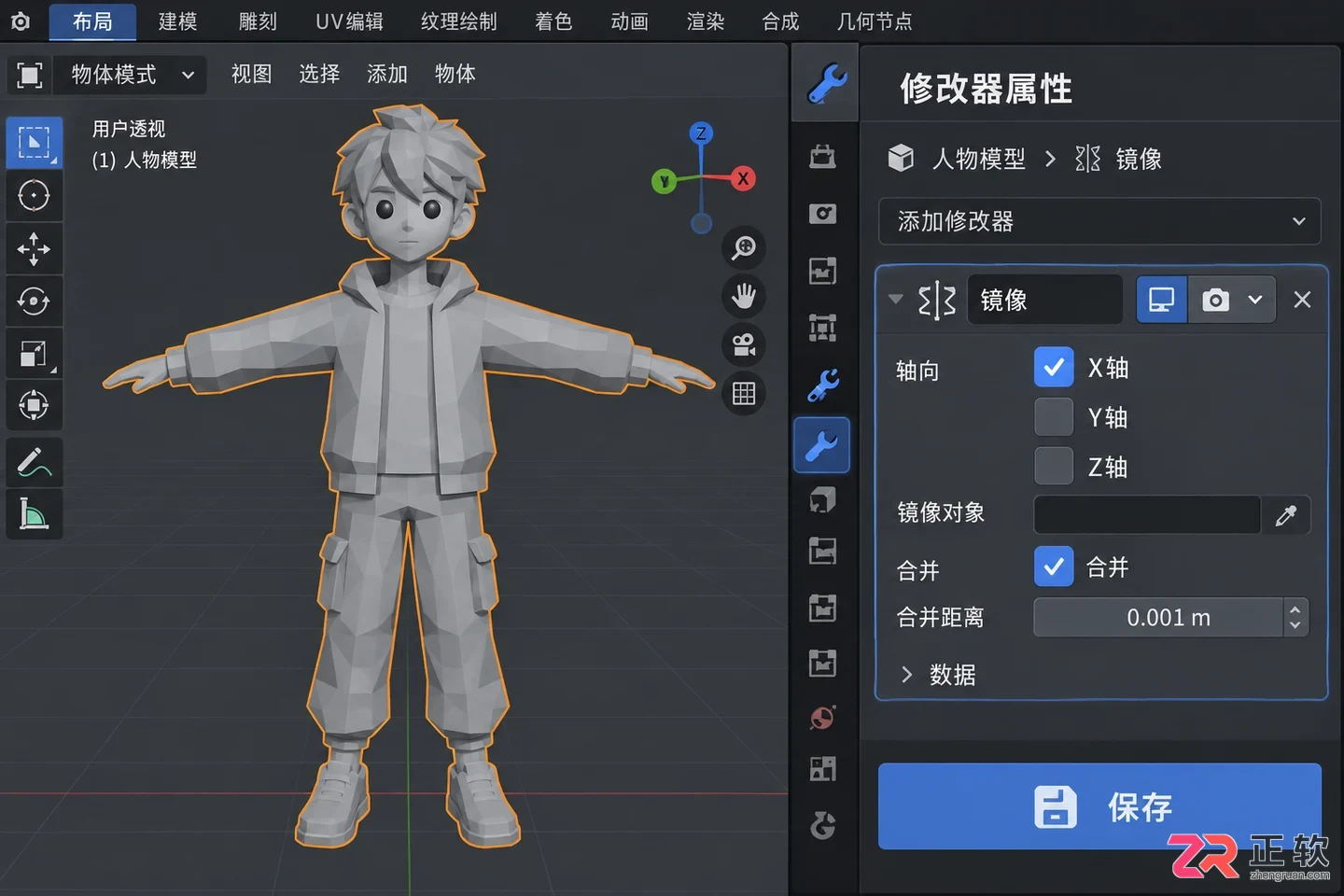1344x896 pixels.
Task: Open the render properties tab icon
Action: [x=822, y=214]
